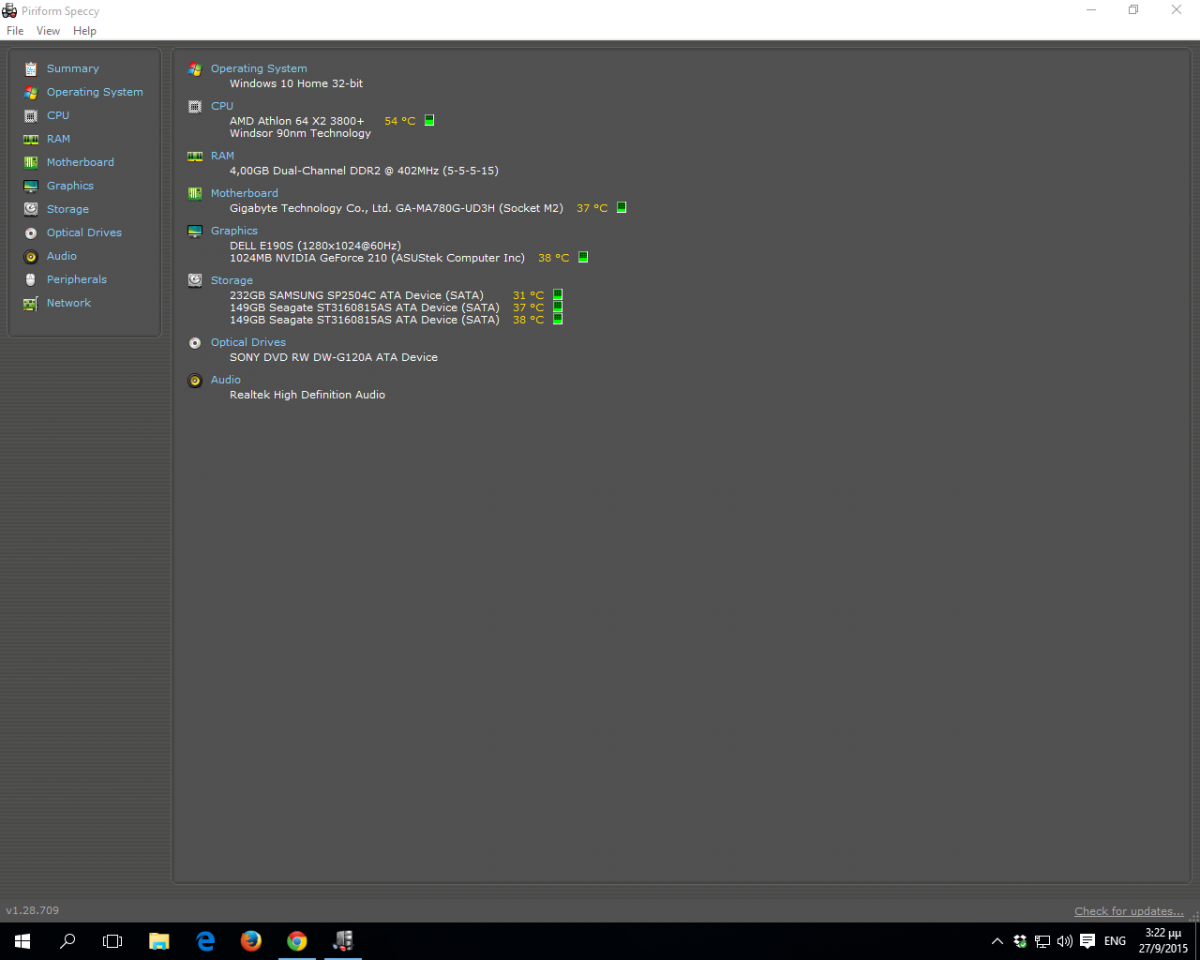Click the DELL E190S monitor line
The width and height of the screenshot is (1200, 960).
pos(315,245)
